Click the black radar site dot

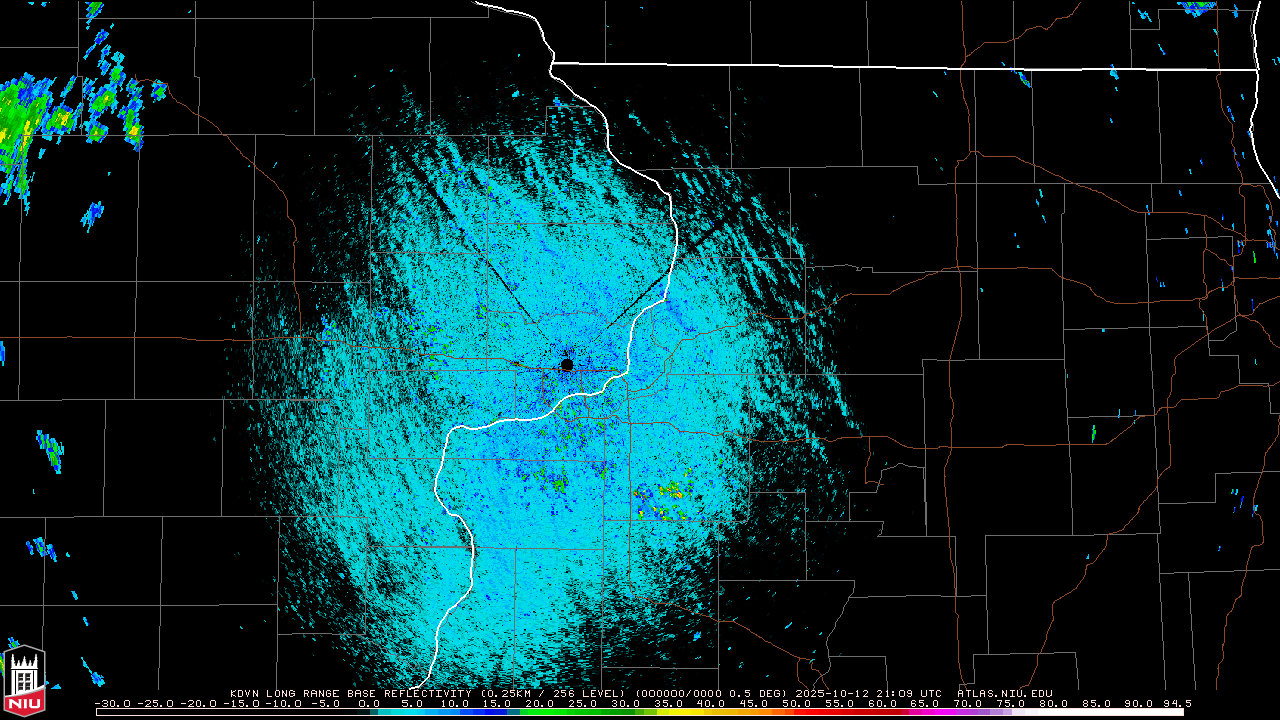(567, 365)
